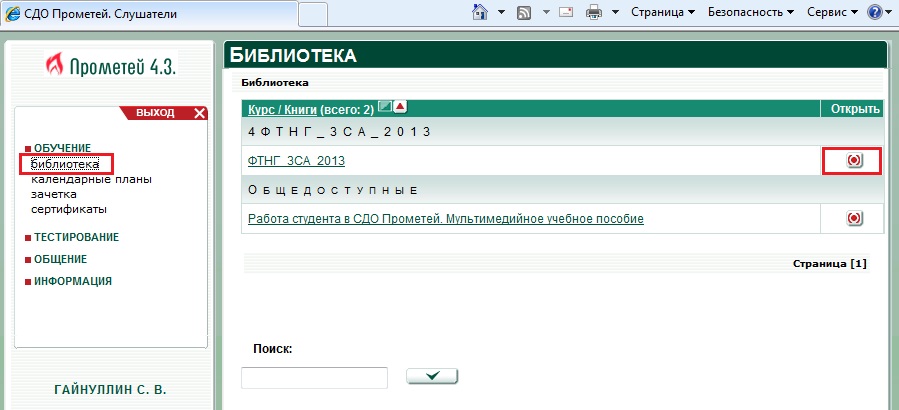Expand the print options dropdown arrow
The height and width of the screenshot is (410, 899).
615,13
